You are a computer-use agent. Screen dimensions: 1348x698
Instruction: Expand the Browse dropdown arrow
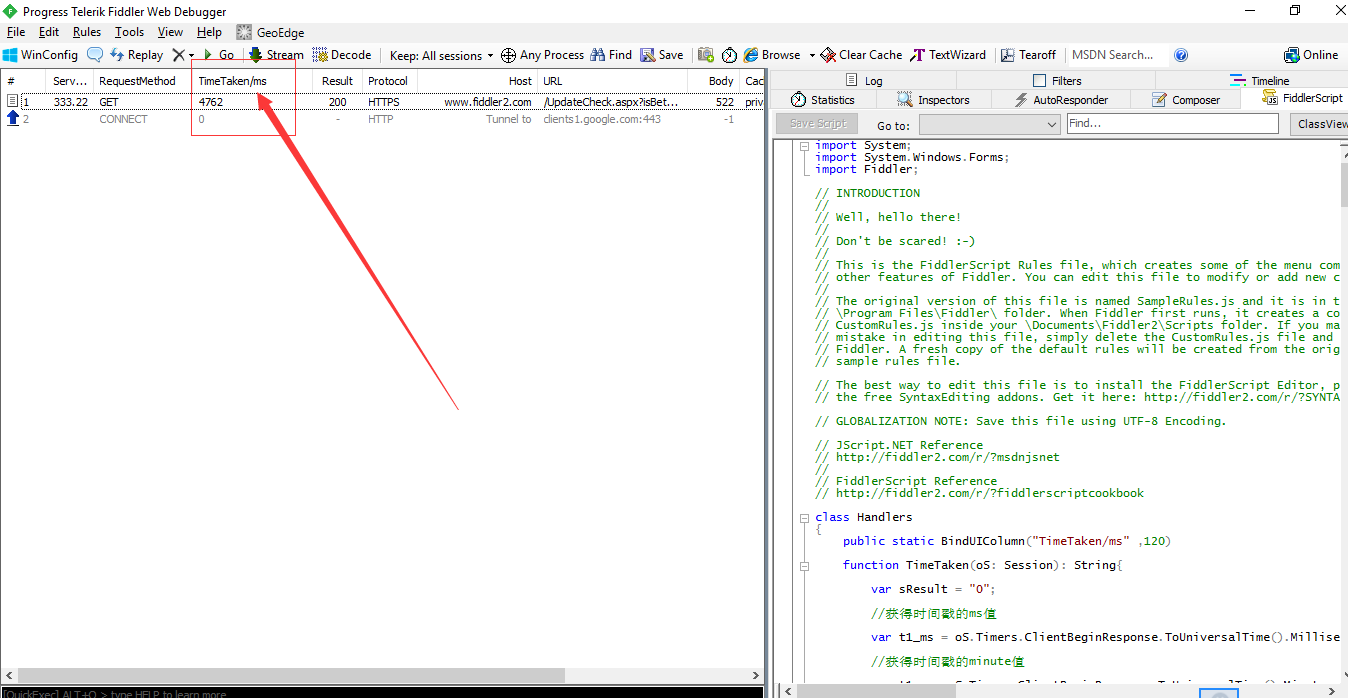pyautogui.click(x=812, y=56)
